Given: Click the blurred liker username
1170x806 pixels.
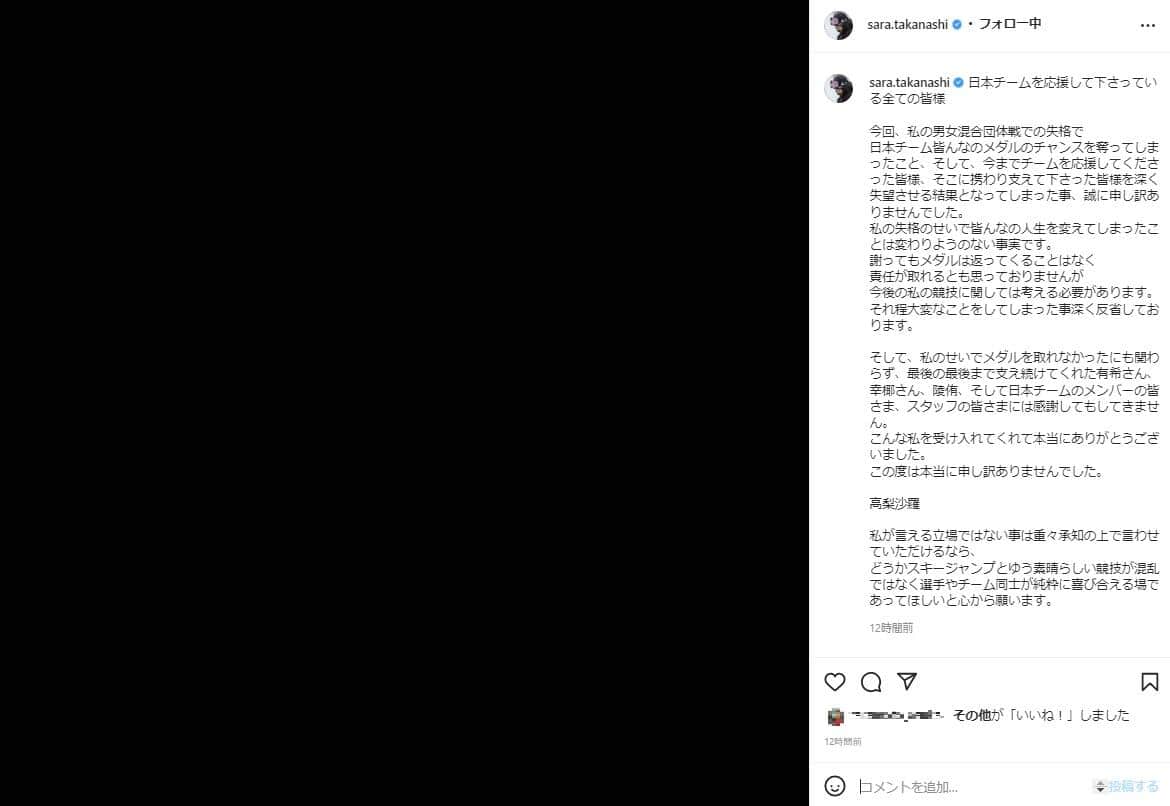Looking at the screenshot, I should click(x=897, y=715).
